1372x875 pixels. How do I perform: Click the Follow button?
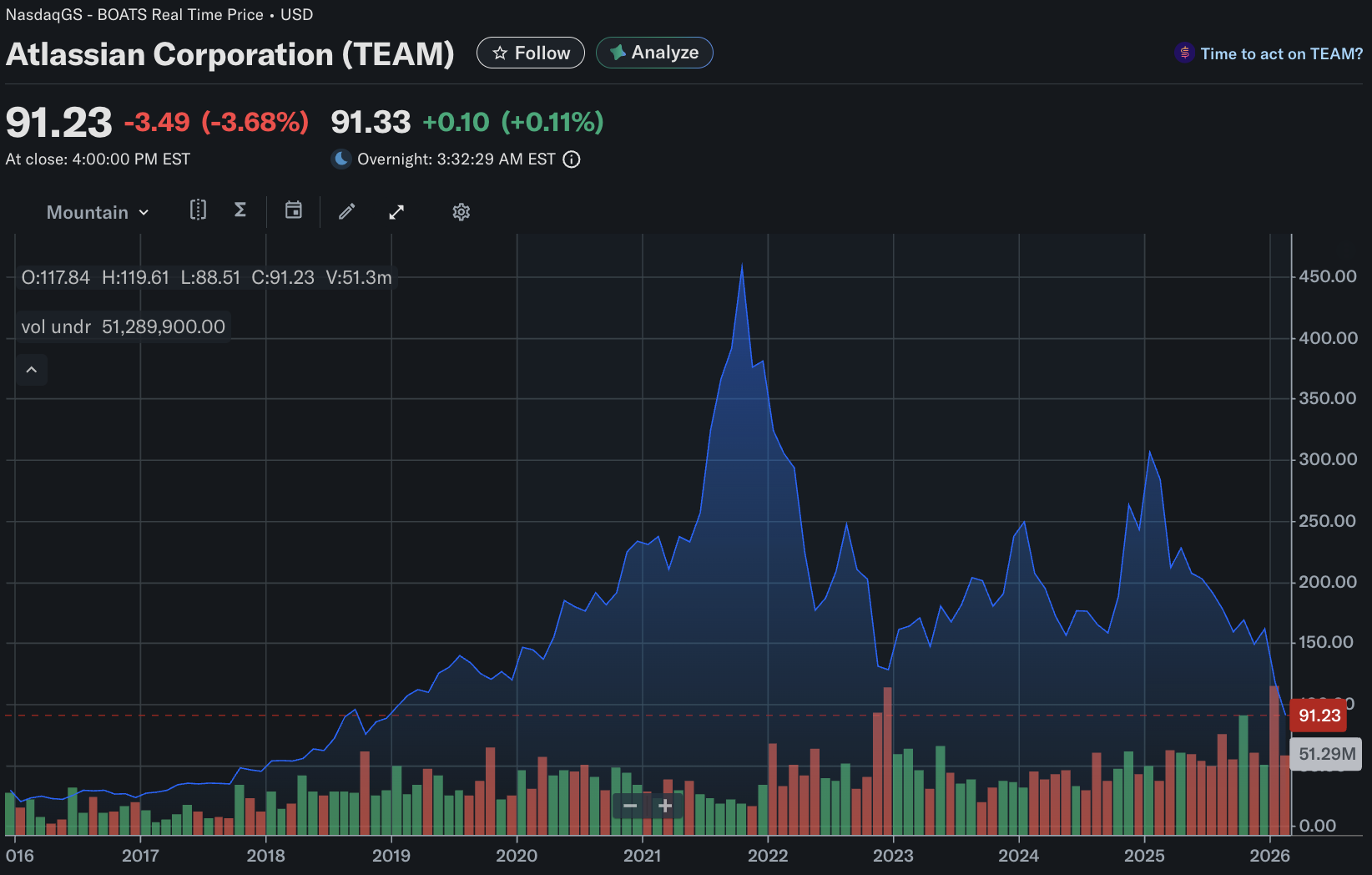coord(531,52)
